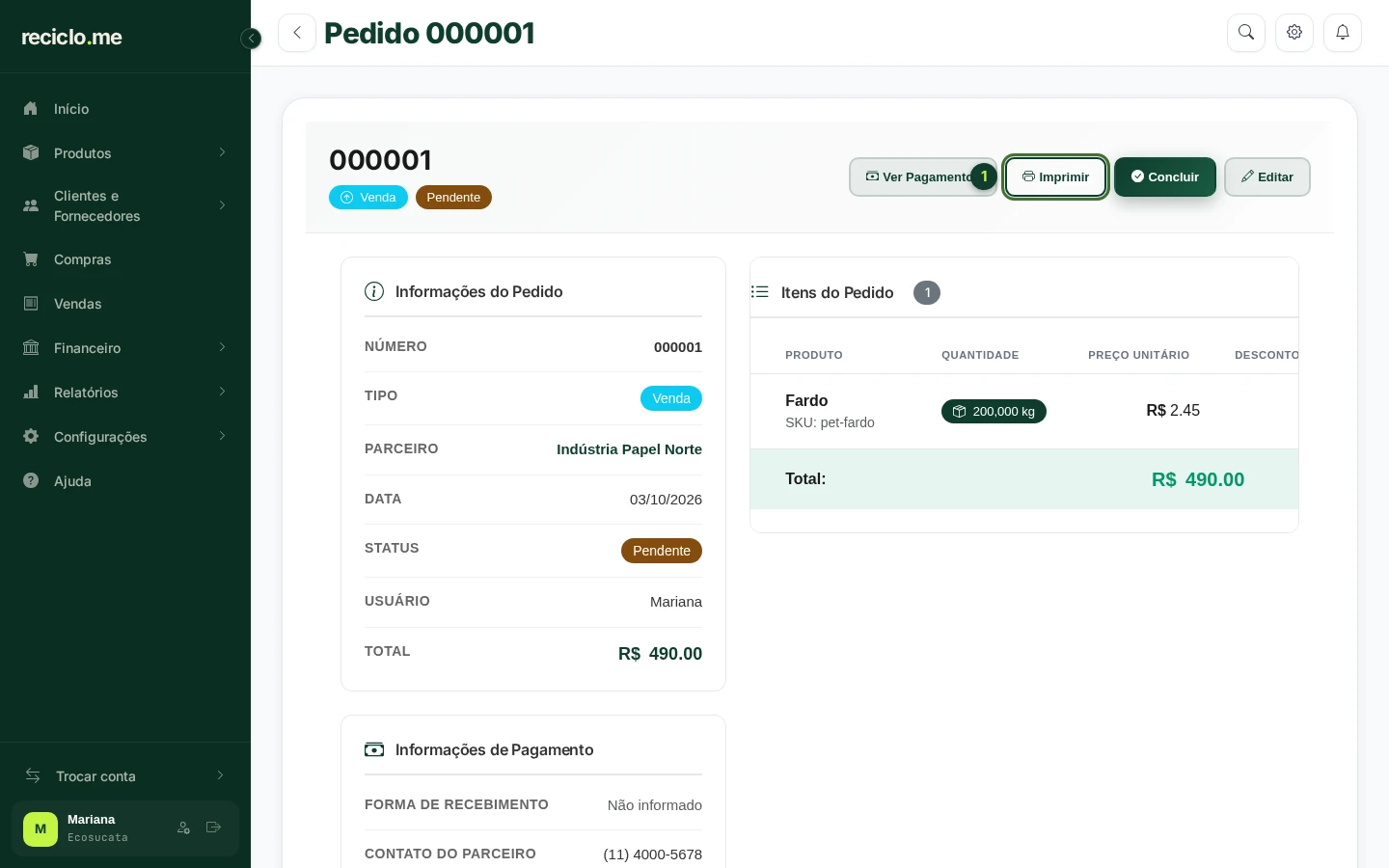1389x868 pixels.
Task: Print the order with Imprimir
Action: coord(1055,176)
